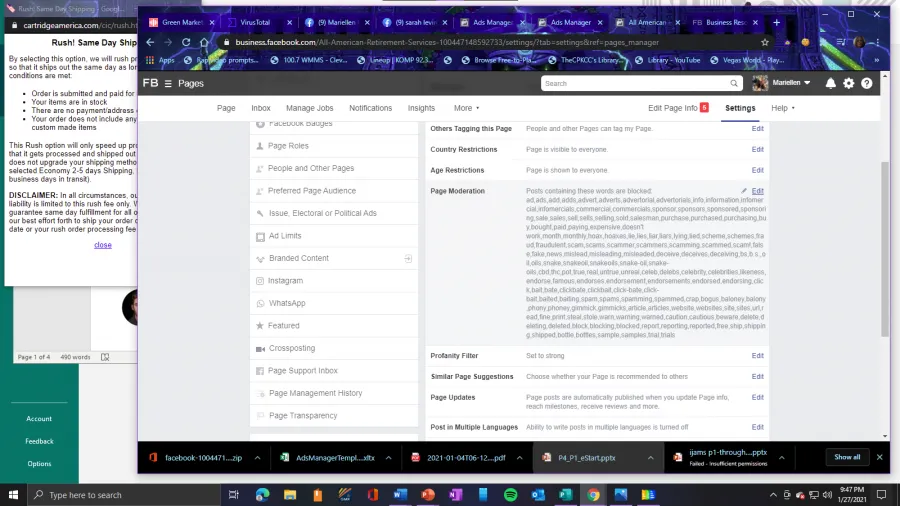
Task: Expand options for P4_P1_eStart.pptx download
Action: click(650, 458)
